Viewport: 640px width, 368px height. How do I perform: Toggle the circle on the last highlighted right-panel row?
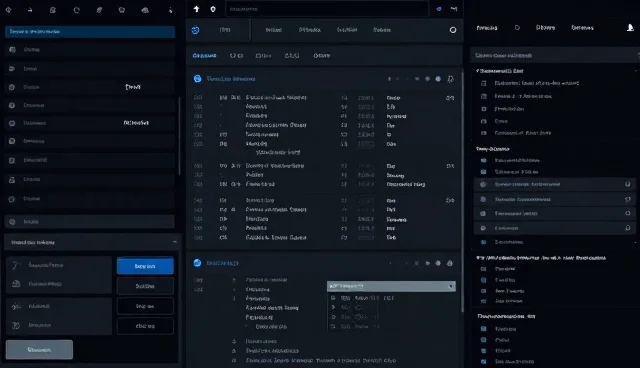point(628,228)
